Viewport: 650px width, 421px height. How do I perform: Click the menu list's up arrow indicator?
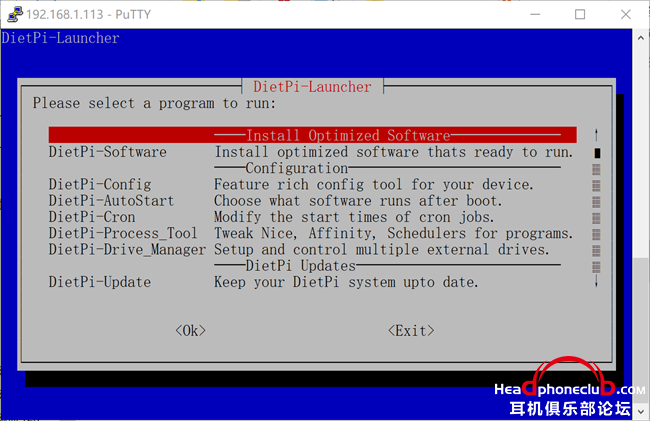pos(596,135)
